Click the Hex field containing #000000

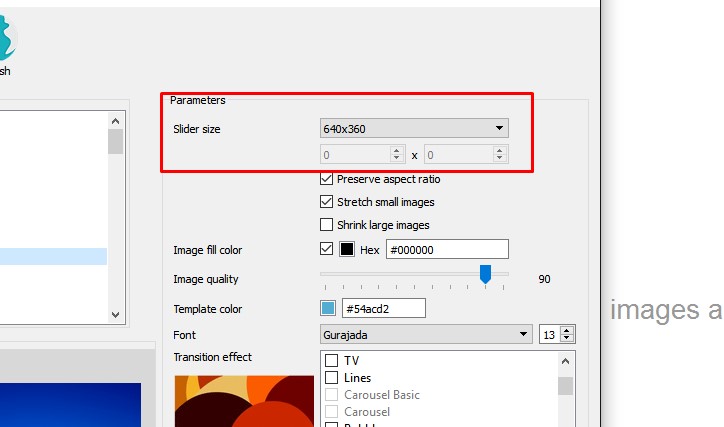point(447,249)
